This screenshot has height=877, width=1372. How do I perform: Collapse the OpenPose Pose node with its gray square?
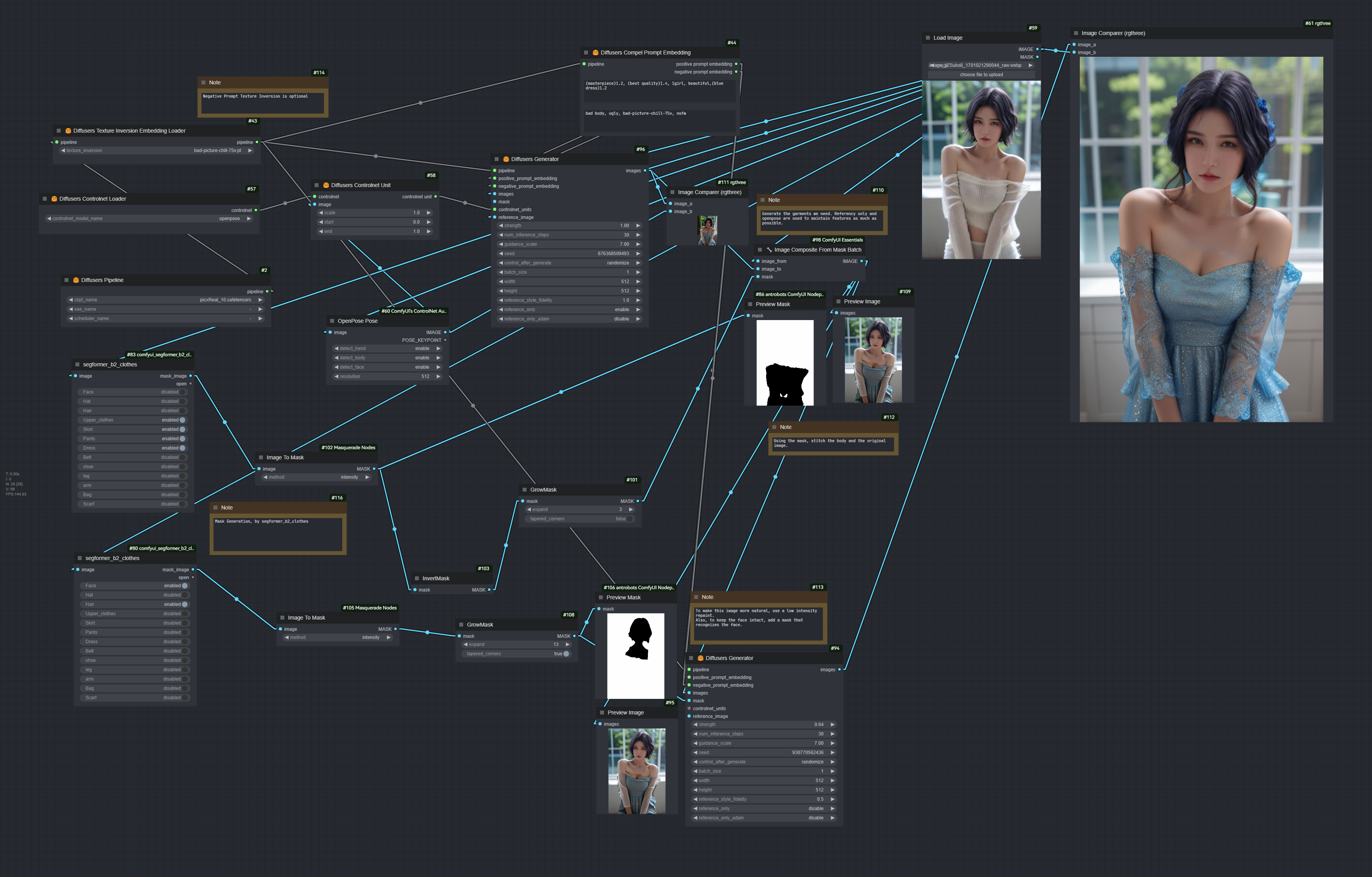[332, 321]
